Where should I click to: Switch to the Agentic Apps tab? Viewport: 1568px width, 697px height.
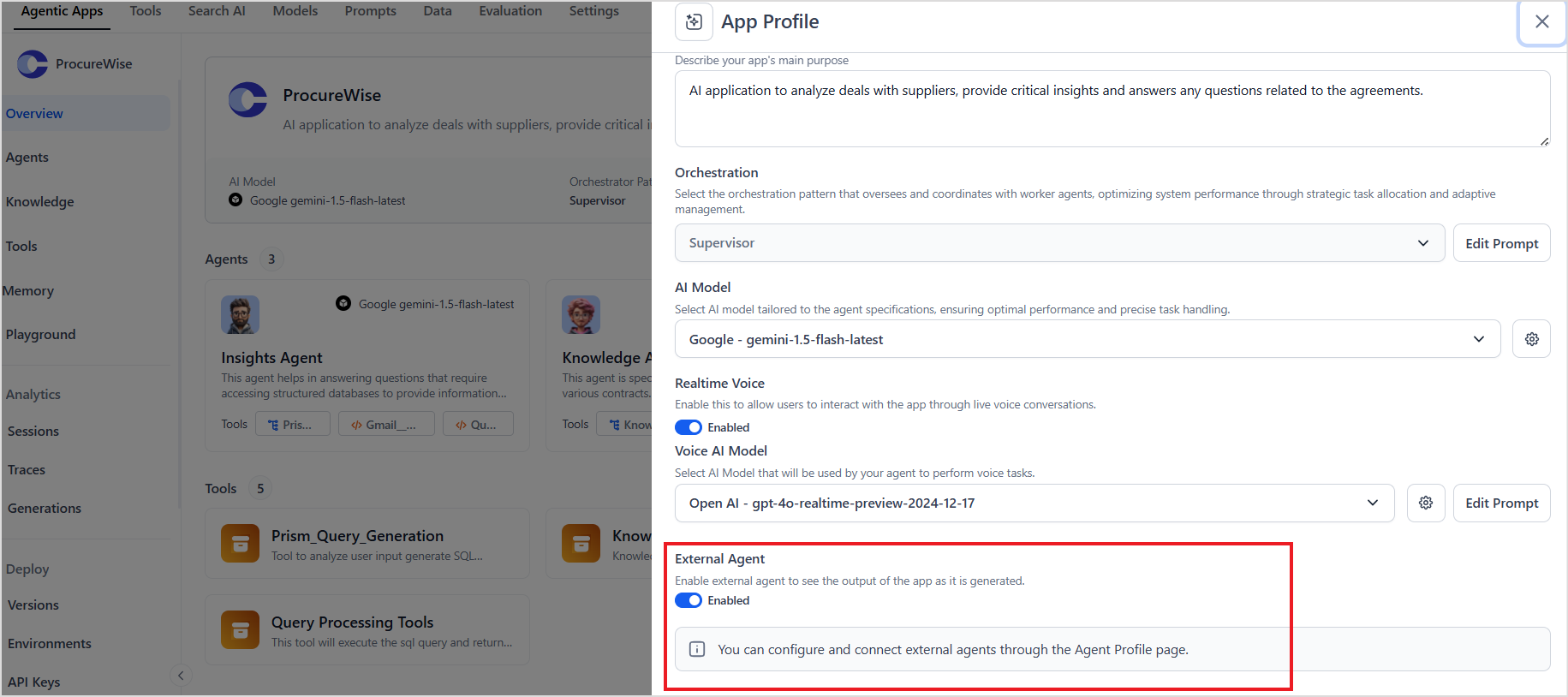tap(62, 11)
